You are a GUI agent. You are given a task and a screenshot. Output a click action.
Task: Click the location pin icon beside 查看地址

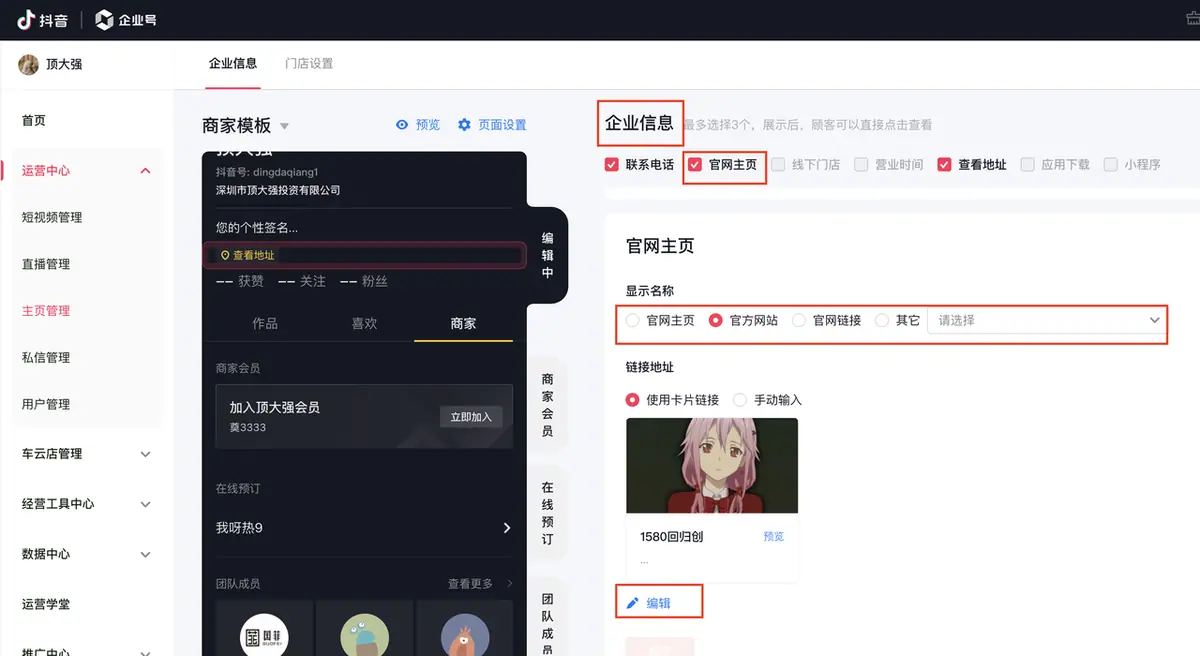coord(225,255)
